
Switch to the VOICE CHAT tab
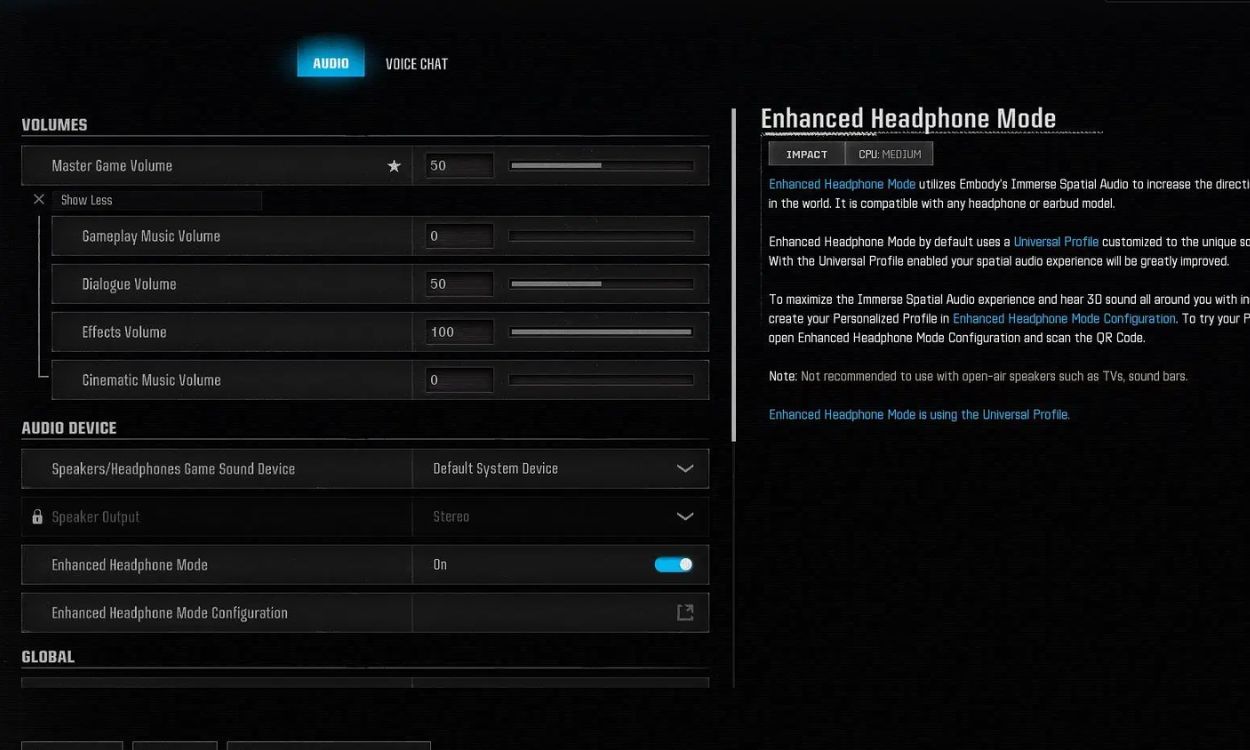pyautogui.click(x=416, y=62)
